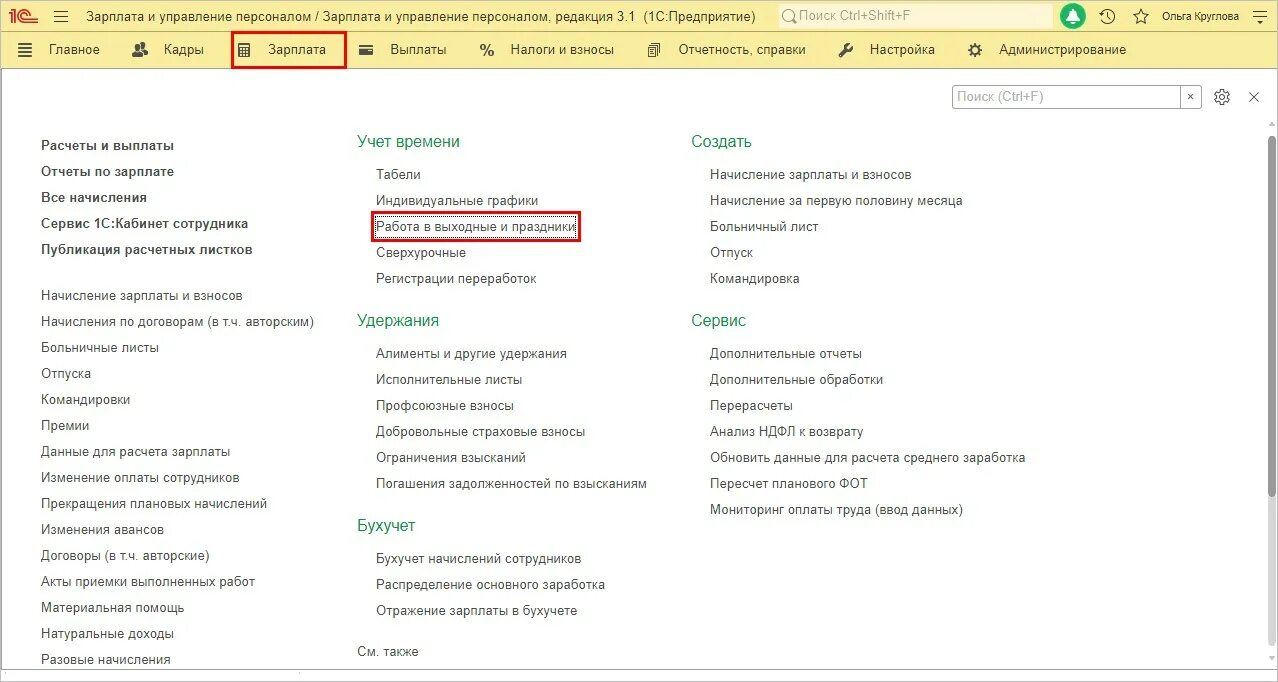
Task: Open Погашения задолженностей по взысканиям
Action: click(511, 484)
